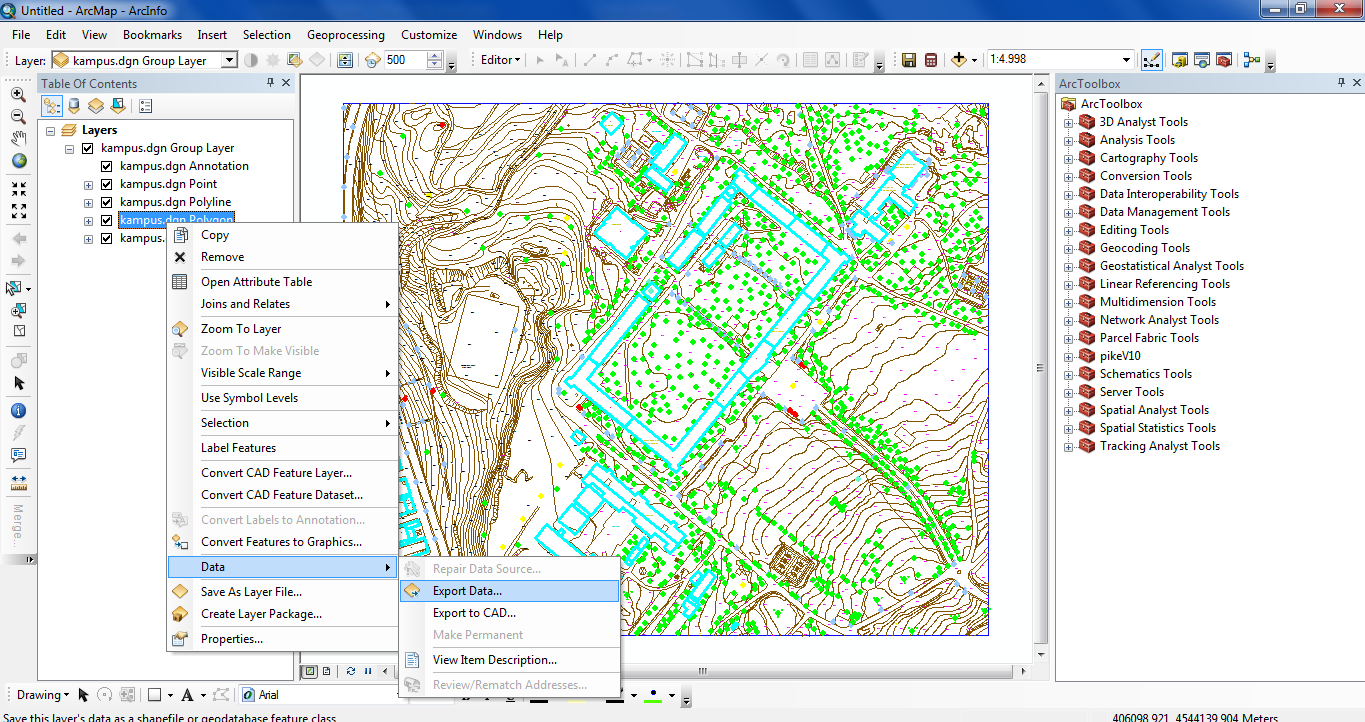1365x722 pixels.
Task: Click Save As Layer File entry
Action: click(x=282, y=592)
